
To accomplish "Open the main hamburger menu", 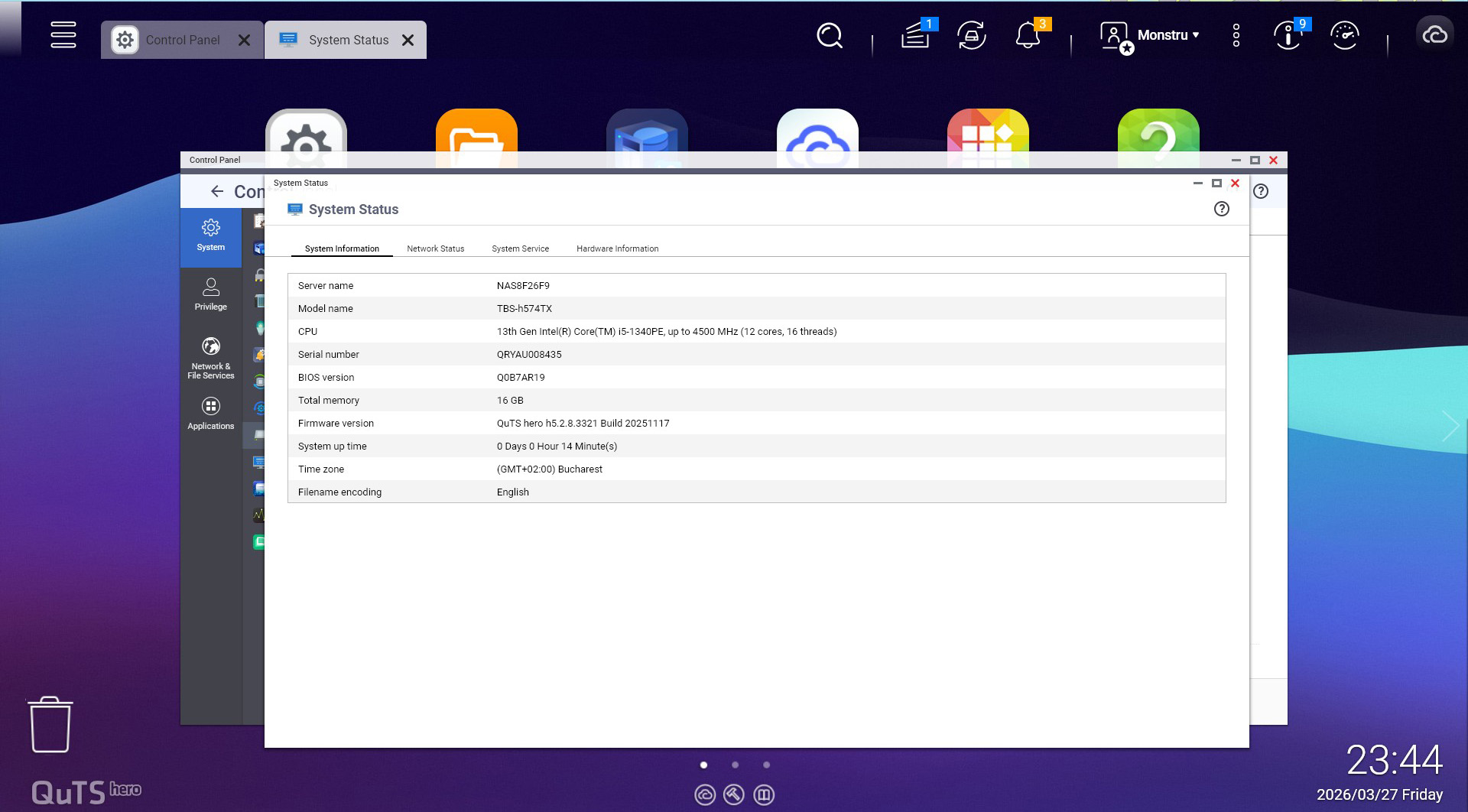I will coord(63,35).
